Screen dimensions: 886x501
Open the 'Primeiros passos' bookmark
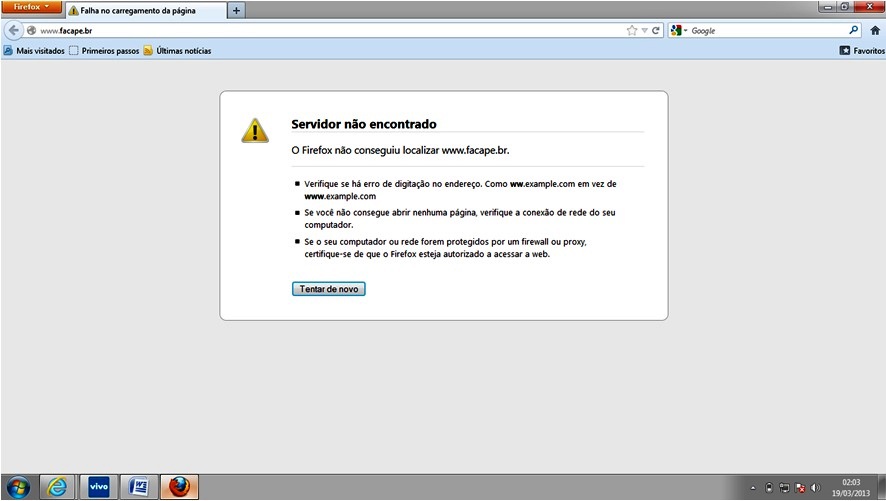point(104,50)
